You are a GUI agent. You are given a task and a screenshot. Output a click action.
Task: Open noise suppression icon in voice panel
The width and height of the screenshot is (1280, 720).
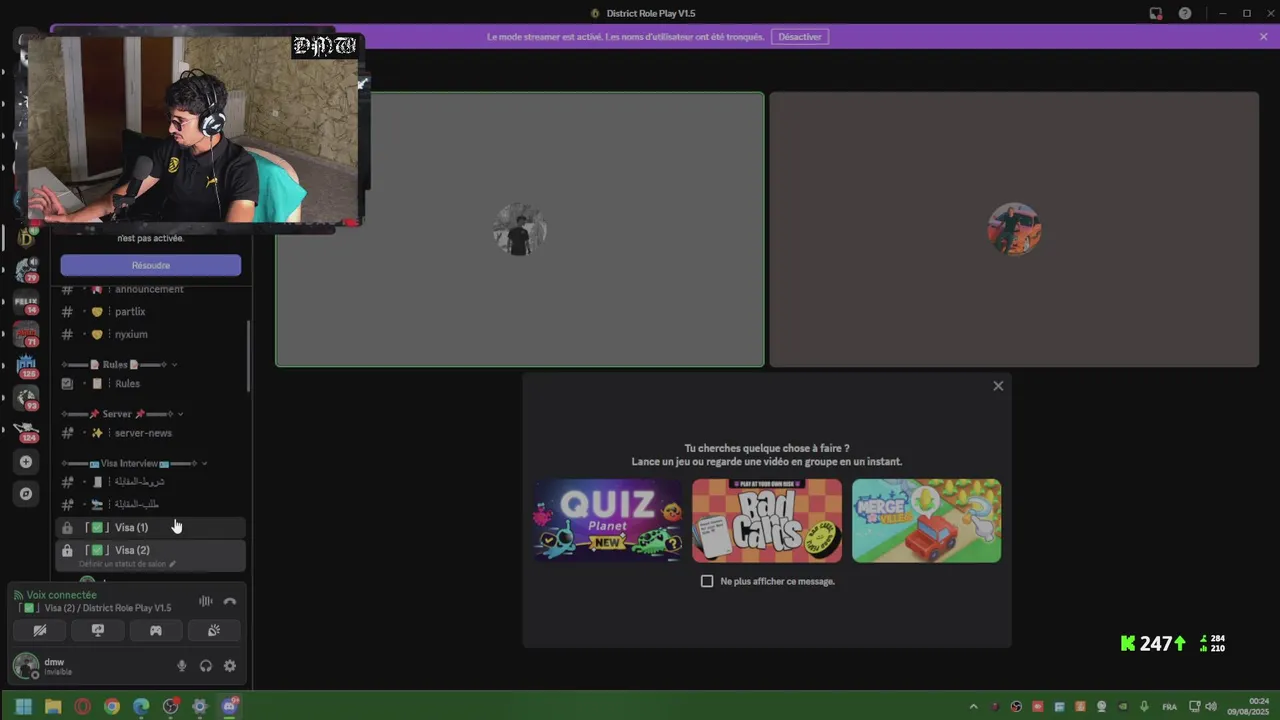click(x=205, y=601)
